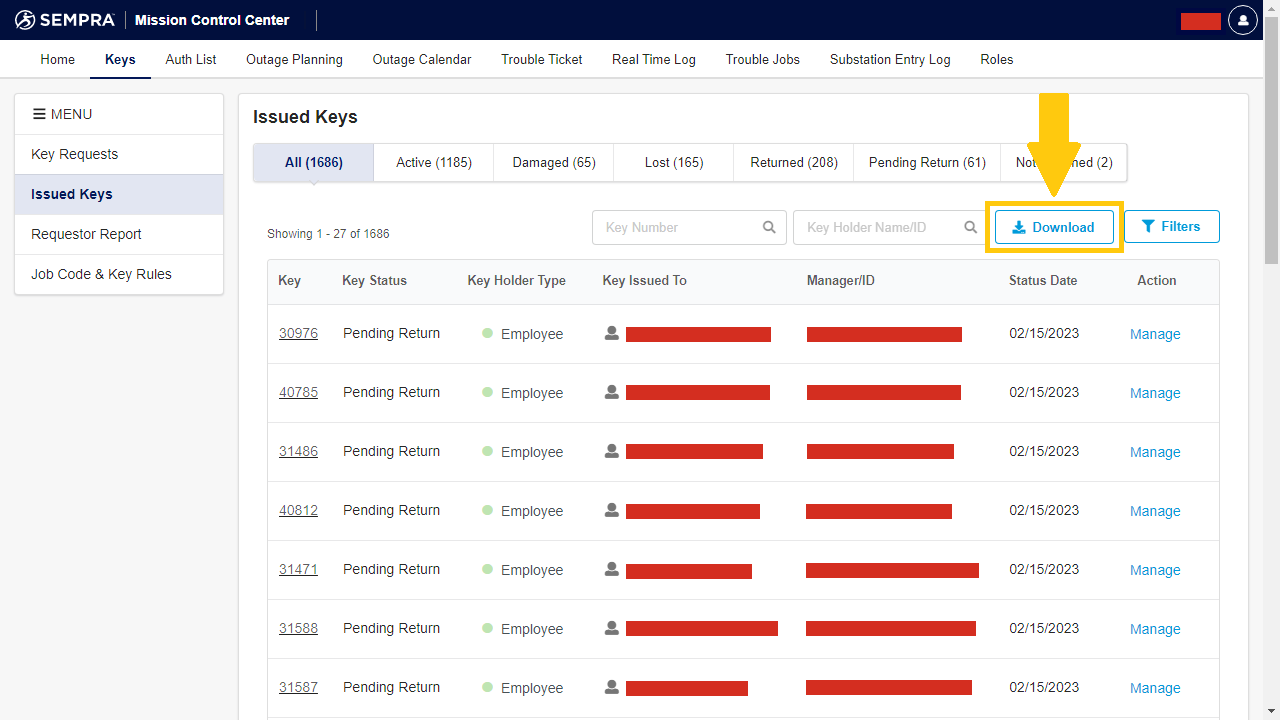Click the Key Number search field
The width and height of the screenshot is (1280, 720).
click(x=677, y=227)
